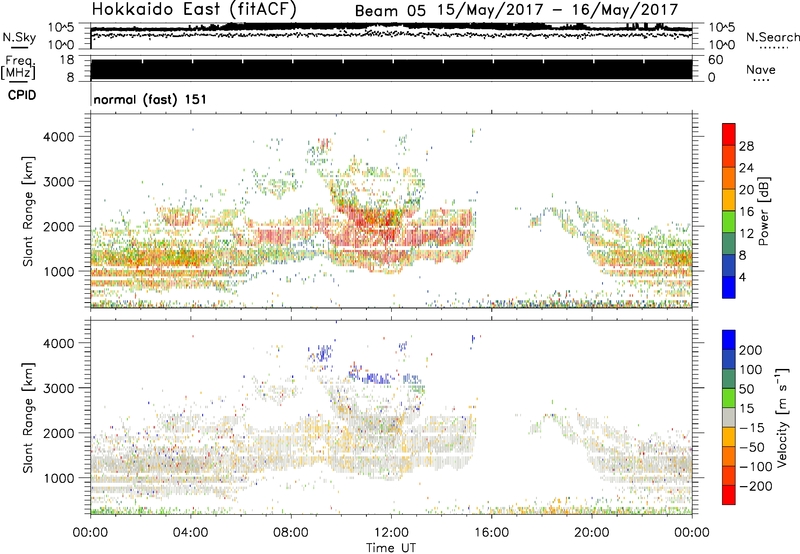Click the "normal (fast) 151" text
The image size is (800, 554).
(x=150, y=99)
